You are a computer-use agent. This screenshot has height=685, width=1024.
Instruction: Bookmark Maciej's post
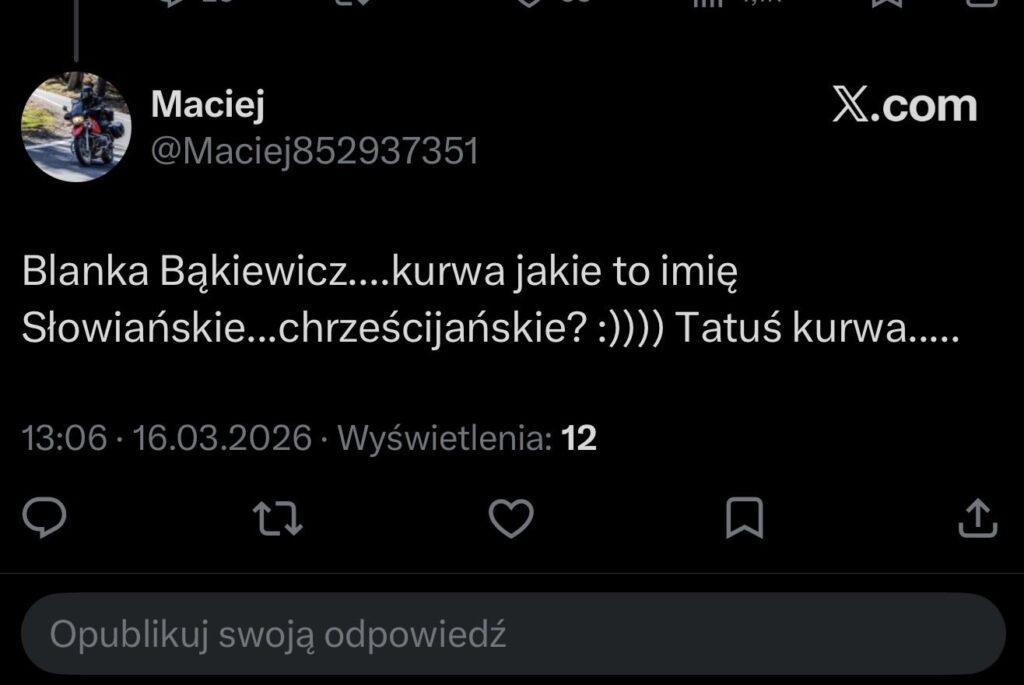click(x=744, y=517)
